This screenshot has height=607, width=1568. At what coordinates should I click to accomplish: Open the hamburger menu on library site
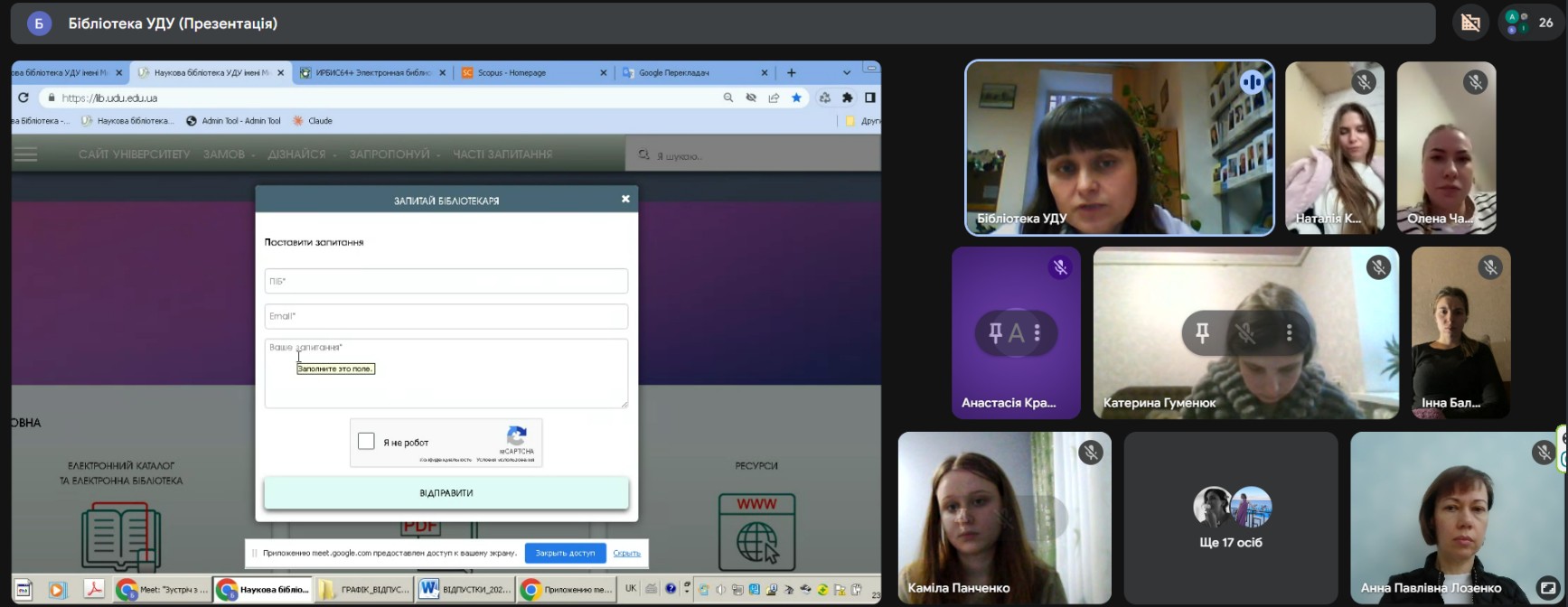coord(26,154)
